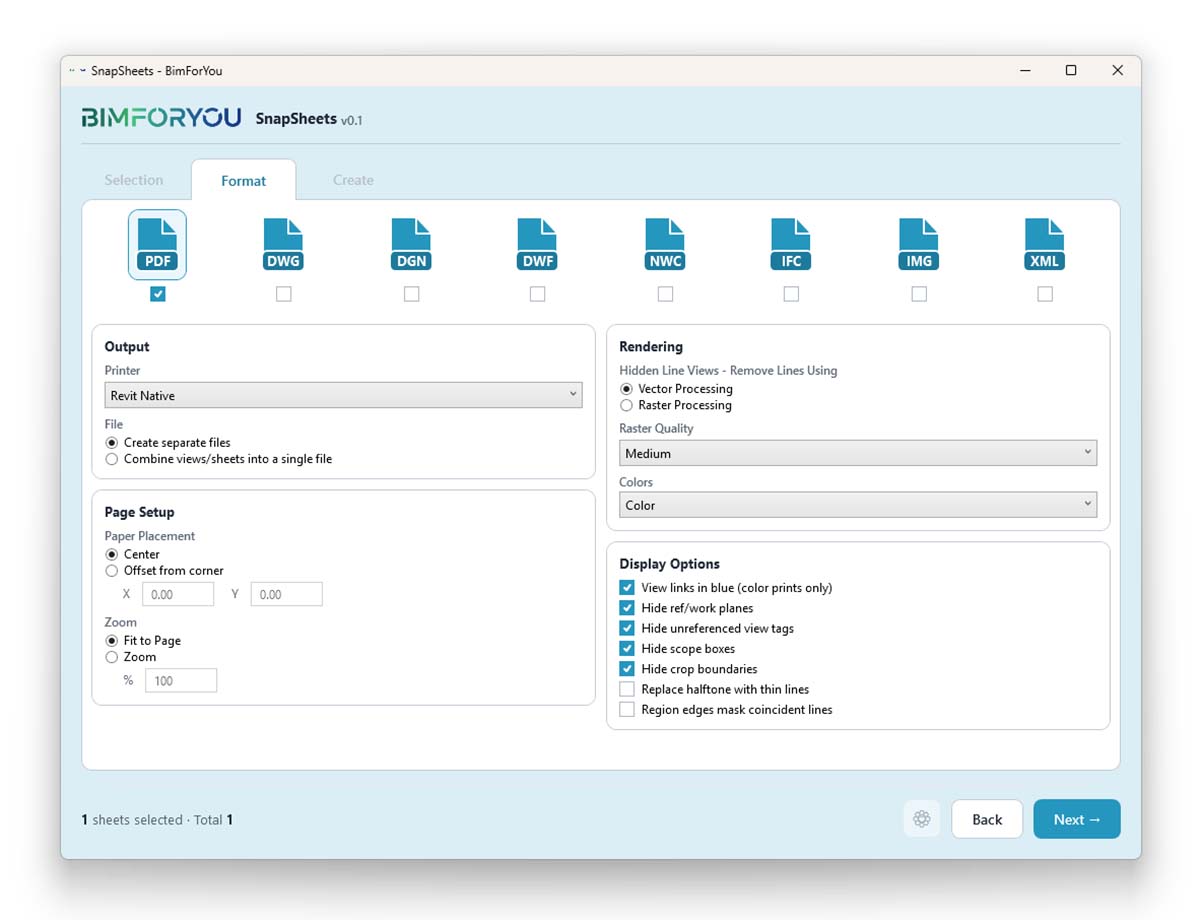Select the DWF format icon
Image resolution: width=1200 pixels, height=920 pixels.
[537, 245]
